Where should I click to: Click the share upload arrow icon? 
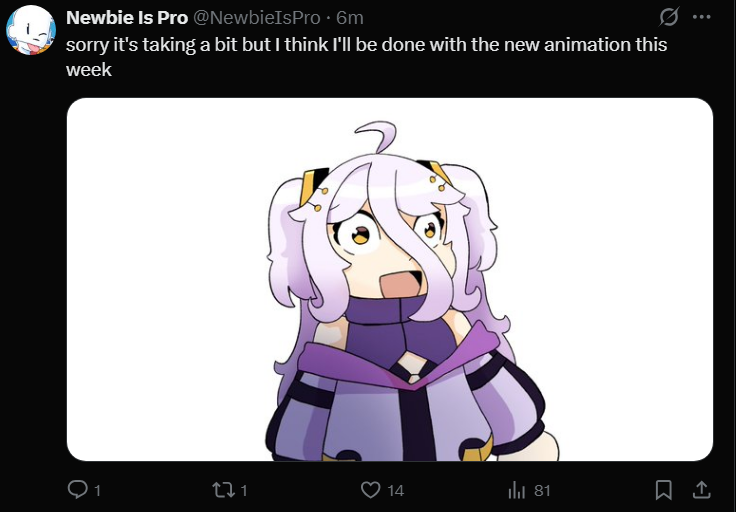pyautogui.click(x=701, y=490)
